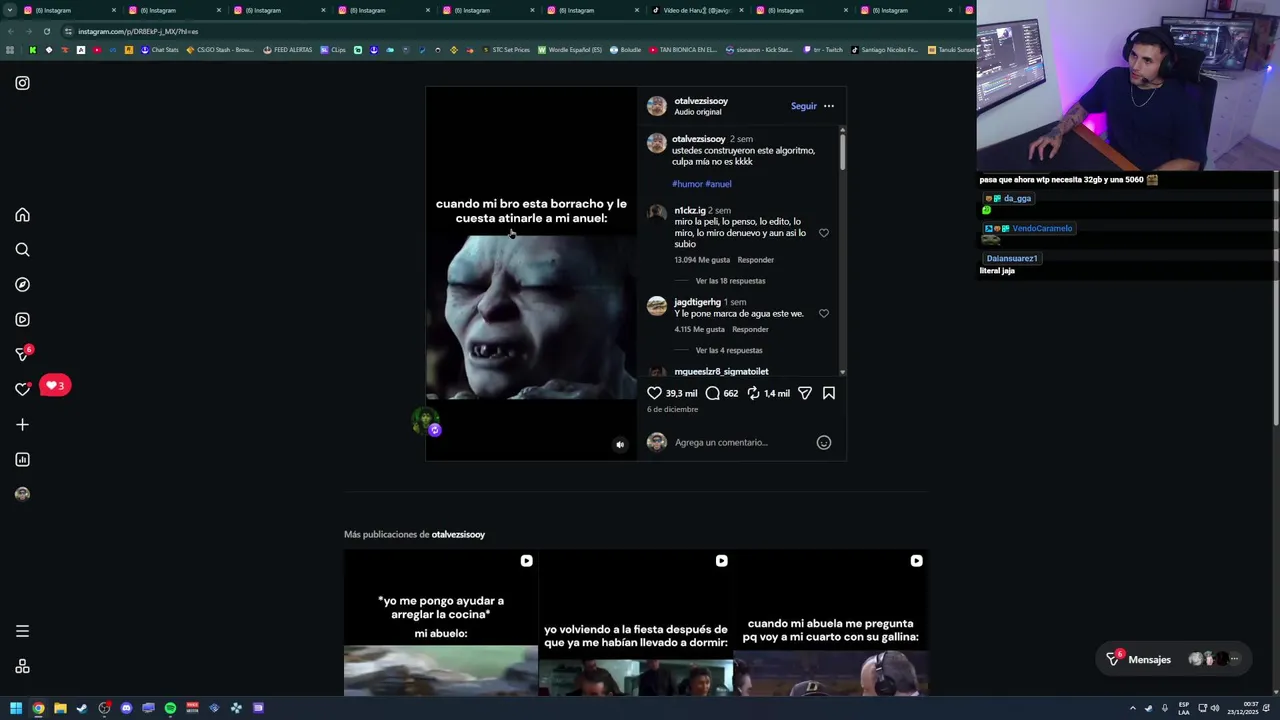Expand the browser tab search dropdown
1280x720 pixels.
tap(9, 10)
